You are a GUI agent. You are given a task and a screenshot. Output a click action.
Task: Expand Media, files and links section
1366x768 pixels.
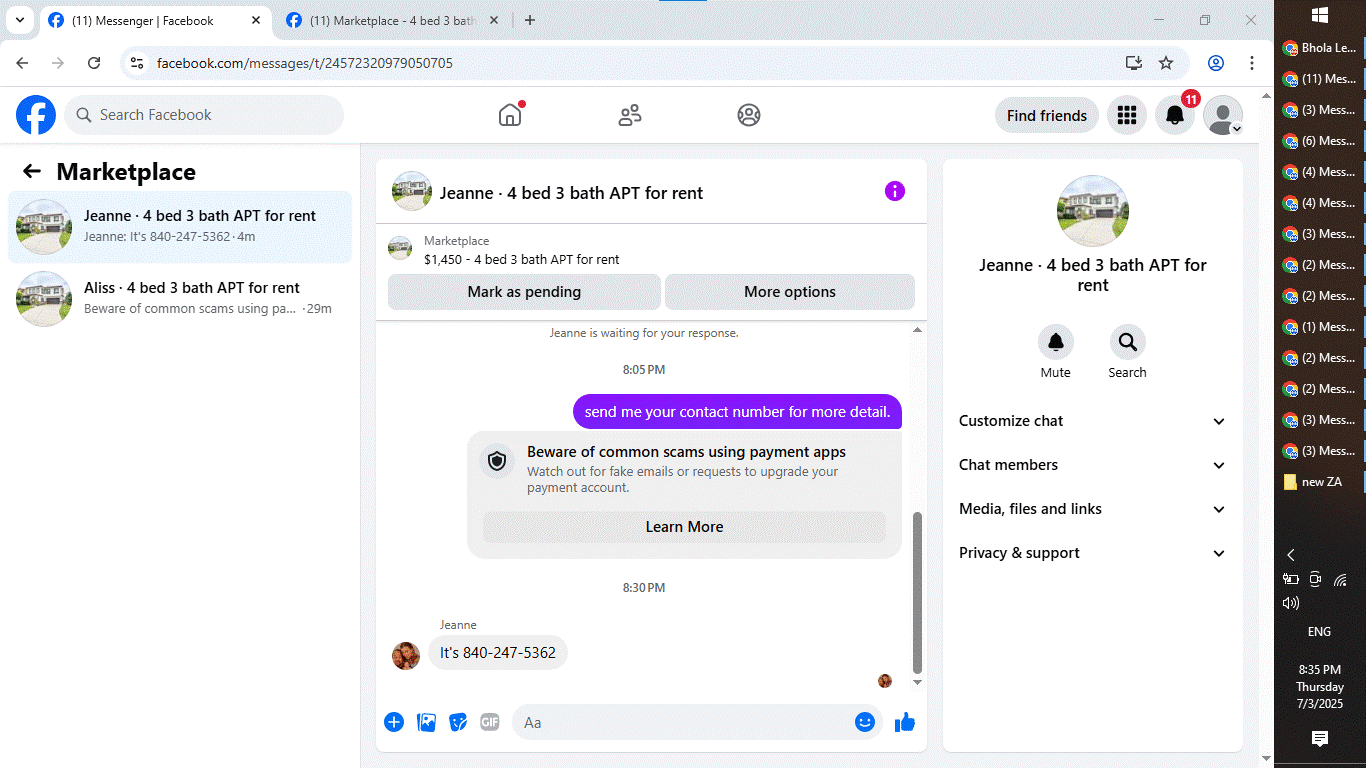pyautogui.click(x=1092, y=509)
